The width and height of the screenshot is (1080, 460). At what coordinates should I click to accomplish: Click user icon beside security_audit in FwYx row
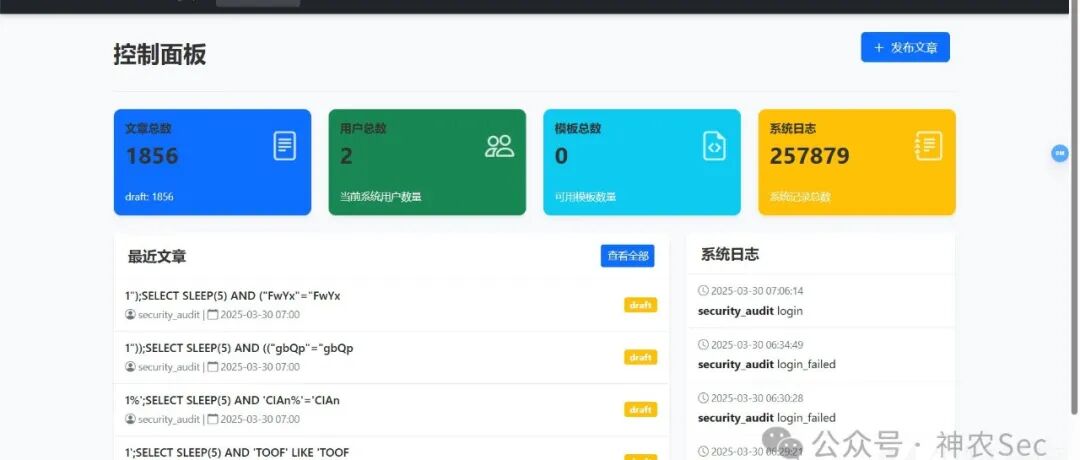(x=130, y=315)
